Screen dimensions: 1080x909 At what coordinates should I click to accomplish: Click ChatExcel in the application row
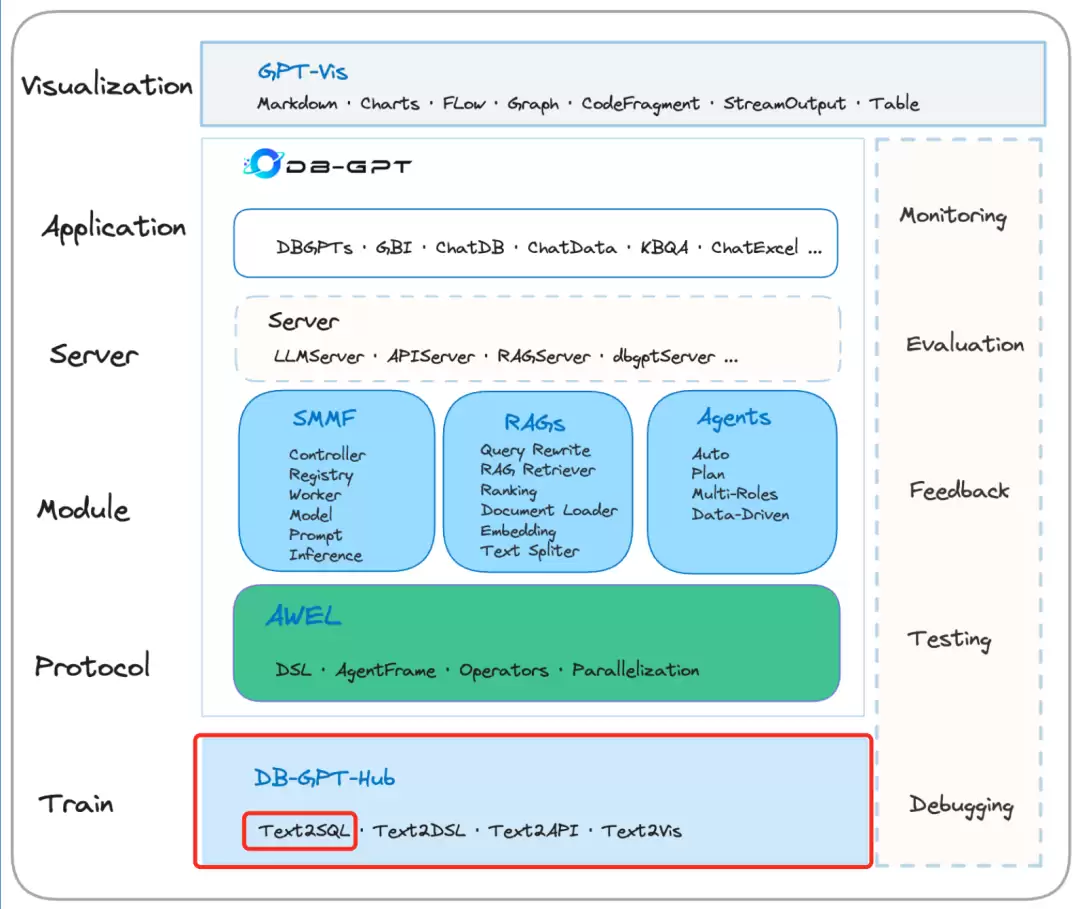[x=754, y=247]
